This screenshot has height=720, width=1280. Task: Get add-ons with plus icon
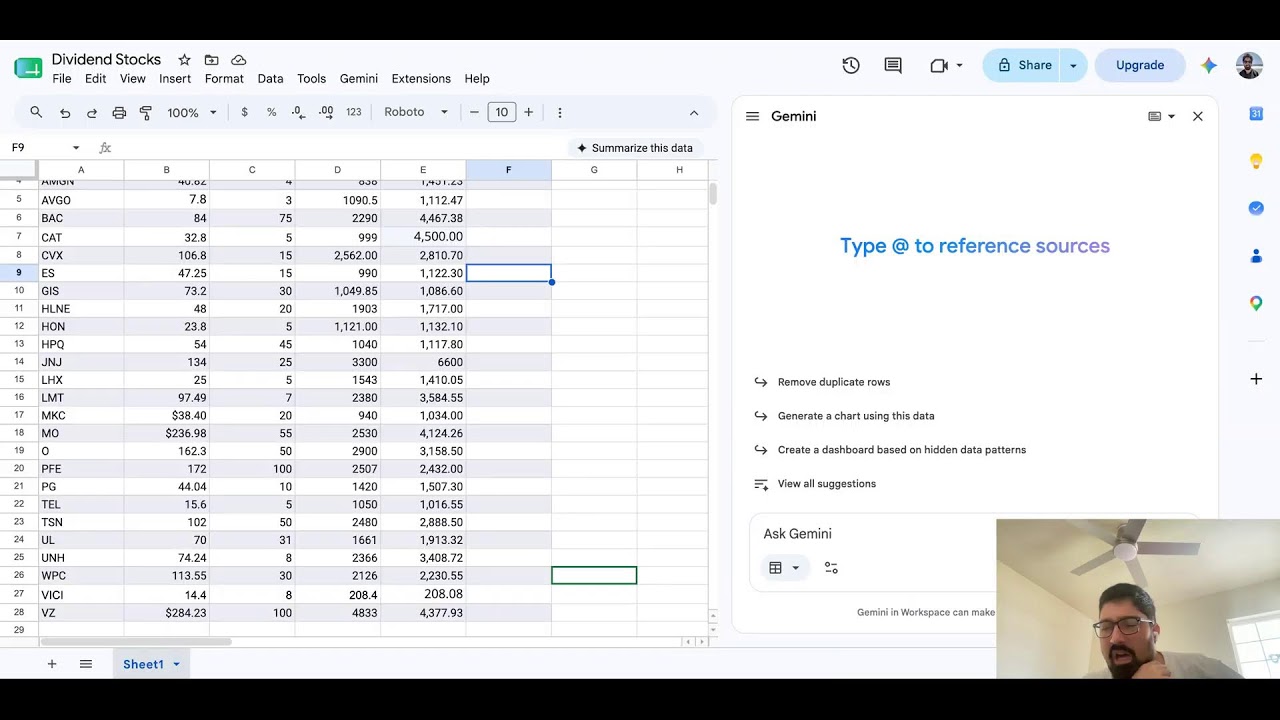pyautogui.click(x=1256, y=379)
